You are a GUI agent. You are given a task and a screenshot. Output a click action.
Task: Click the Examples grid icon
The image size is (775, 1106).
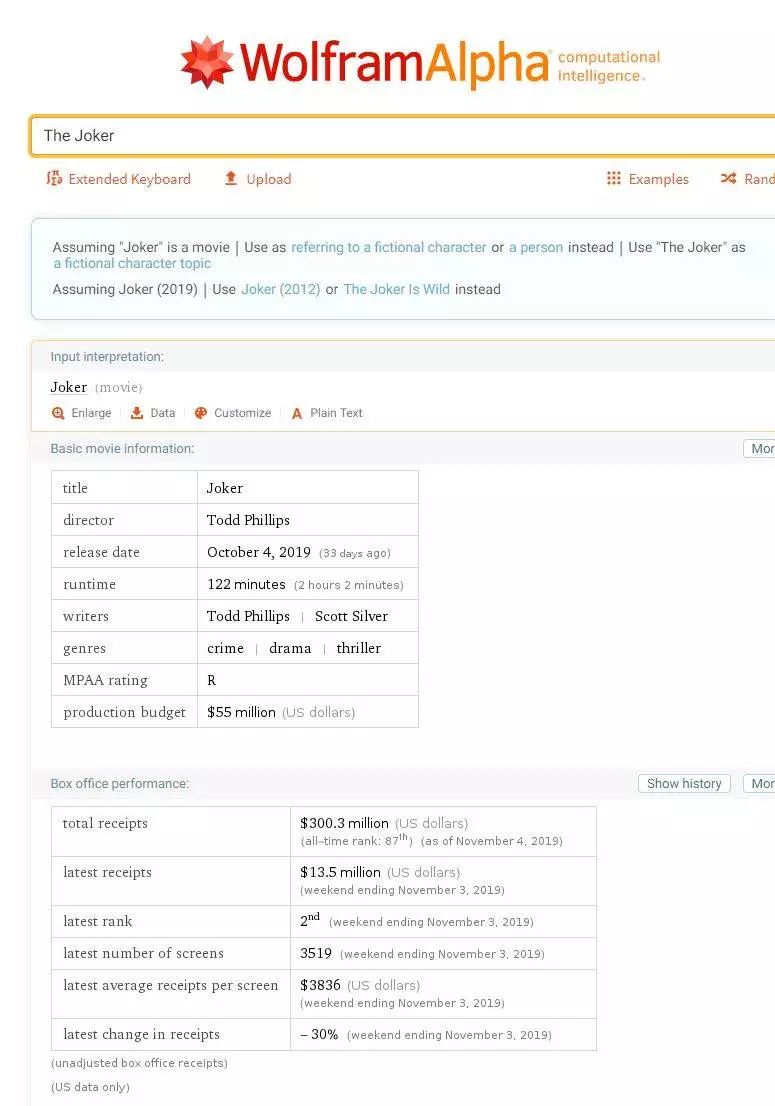[614, 178]
